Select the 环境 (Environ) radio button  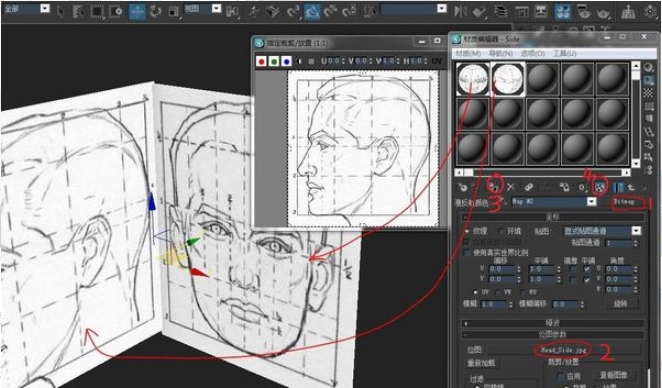[x=501, y=231]
